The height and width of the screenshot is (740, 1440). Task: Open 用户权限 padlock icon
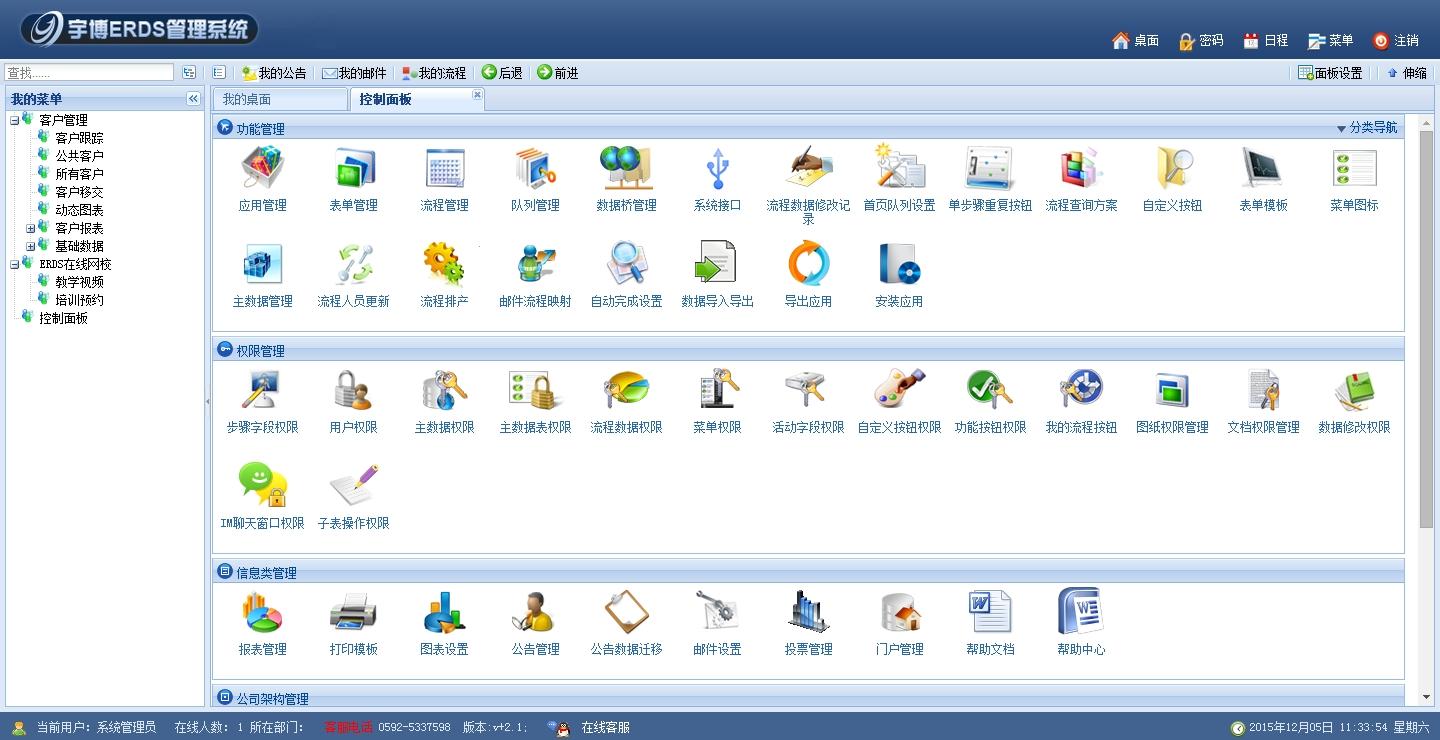[353, 392]
